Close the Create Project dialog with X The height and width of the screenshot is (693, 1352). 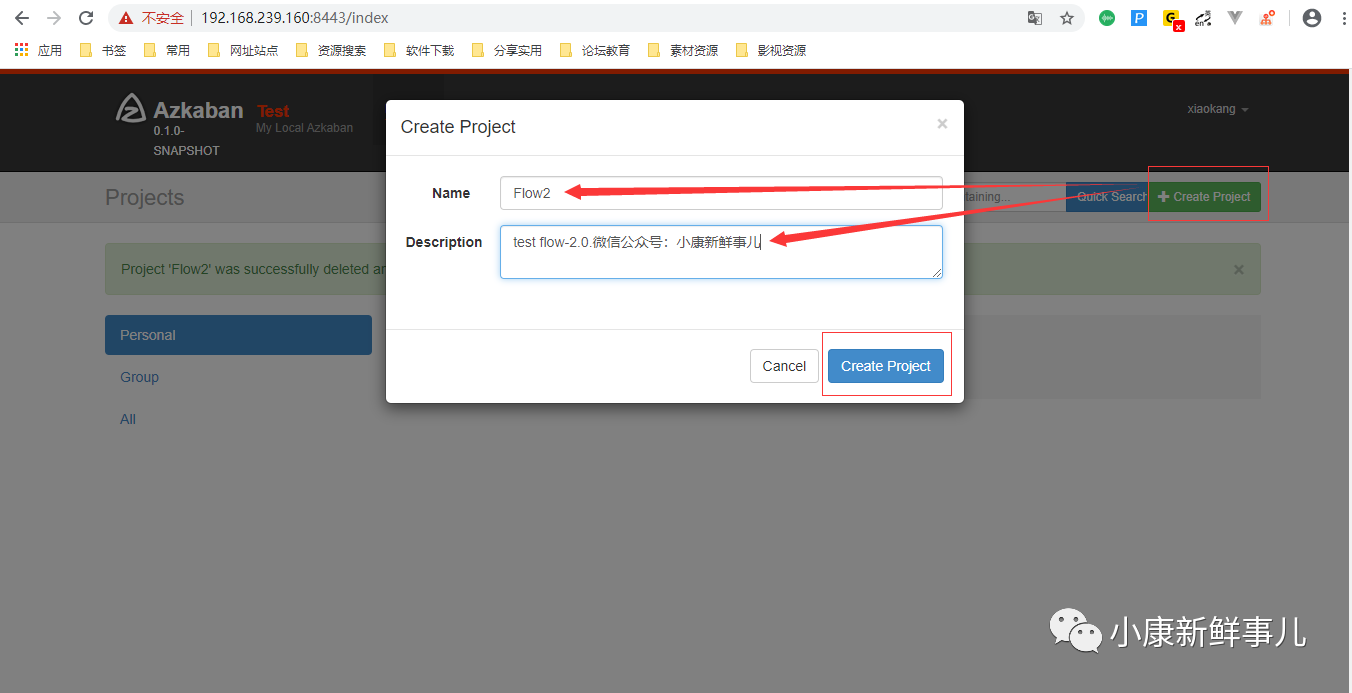[942, 124]
